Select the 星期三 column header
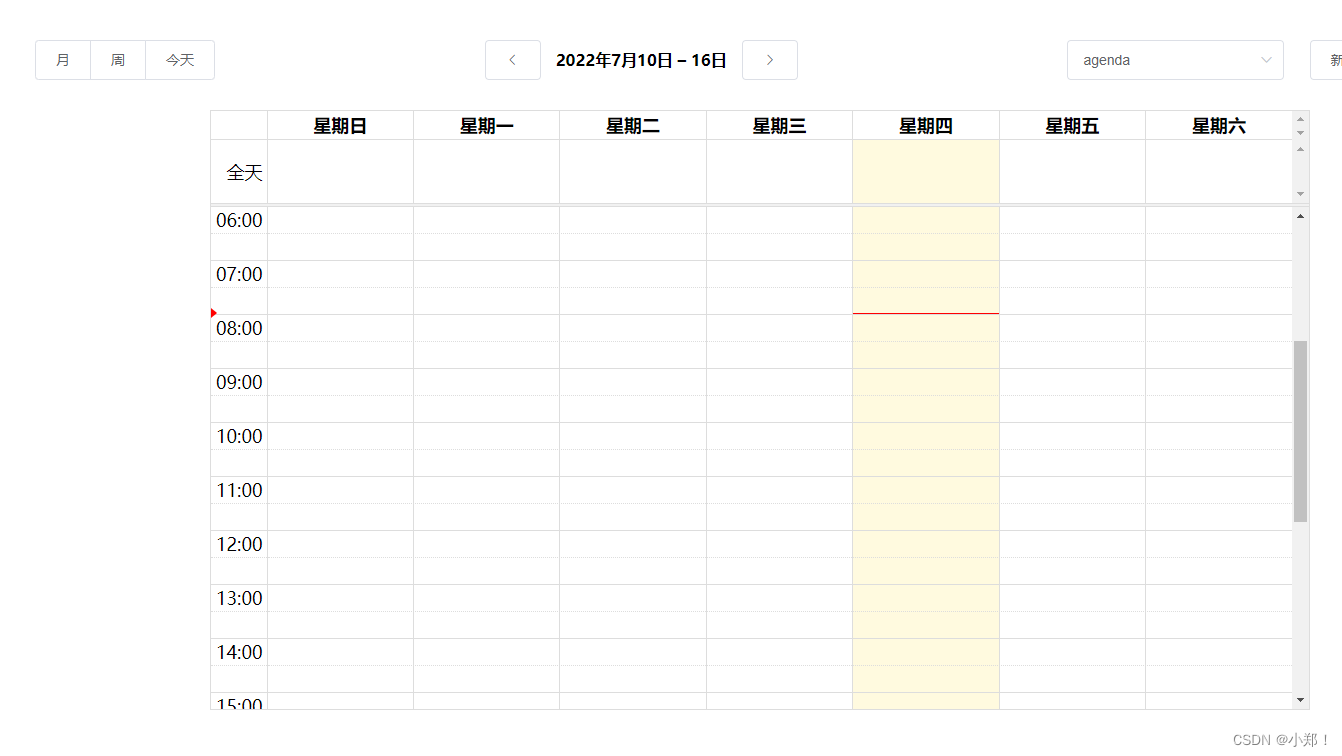 779,124
